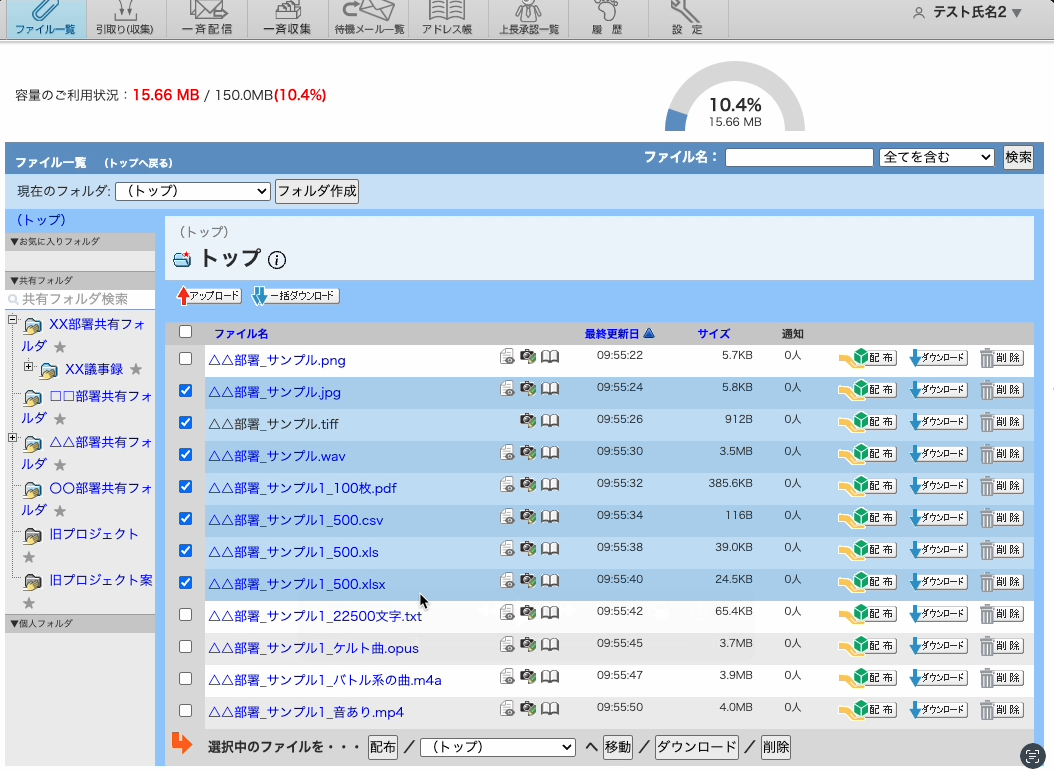Click the ダウンロード icon for サンプル1_500.csv row
Screen dimensions: 1054x771
(938, 518)
